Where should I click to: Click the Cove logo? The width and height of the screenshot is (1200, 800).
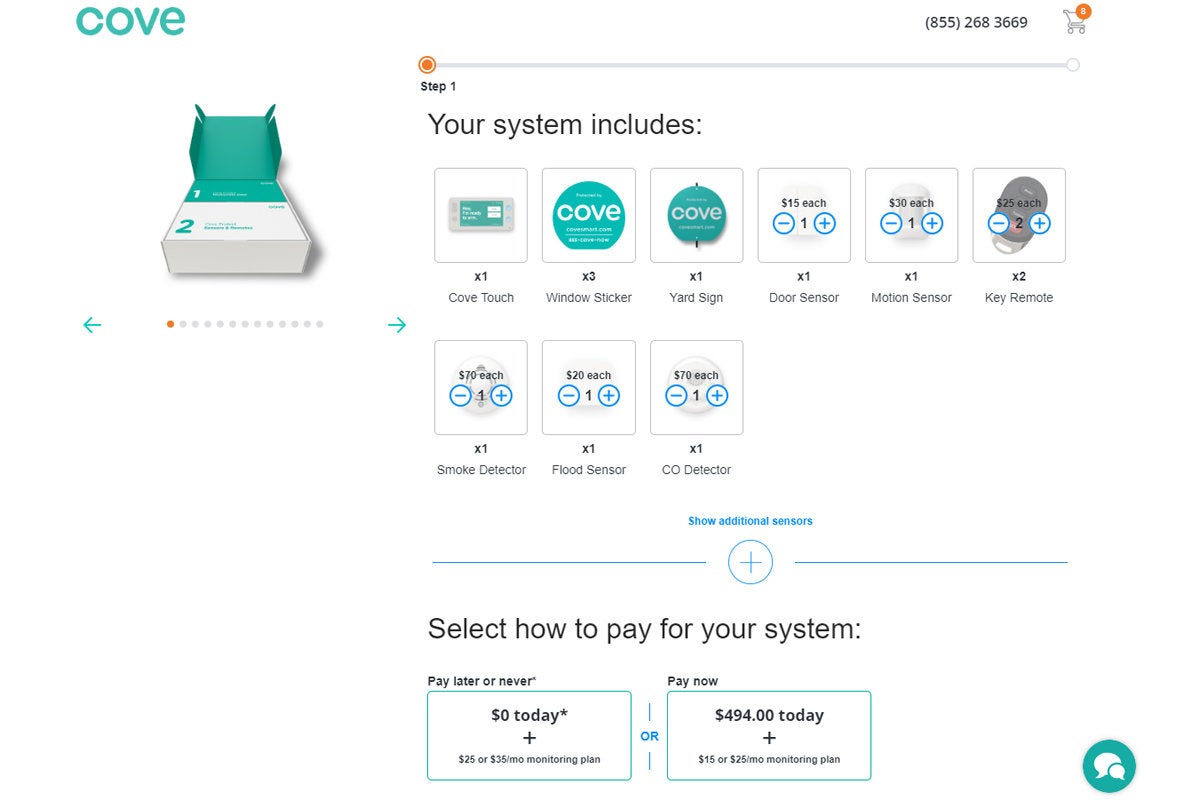130,21
